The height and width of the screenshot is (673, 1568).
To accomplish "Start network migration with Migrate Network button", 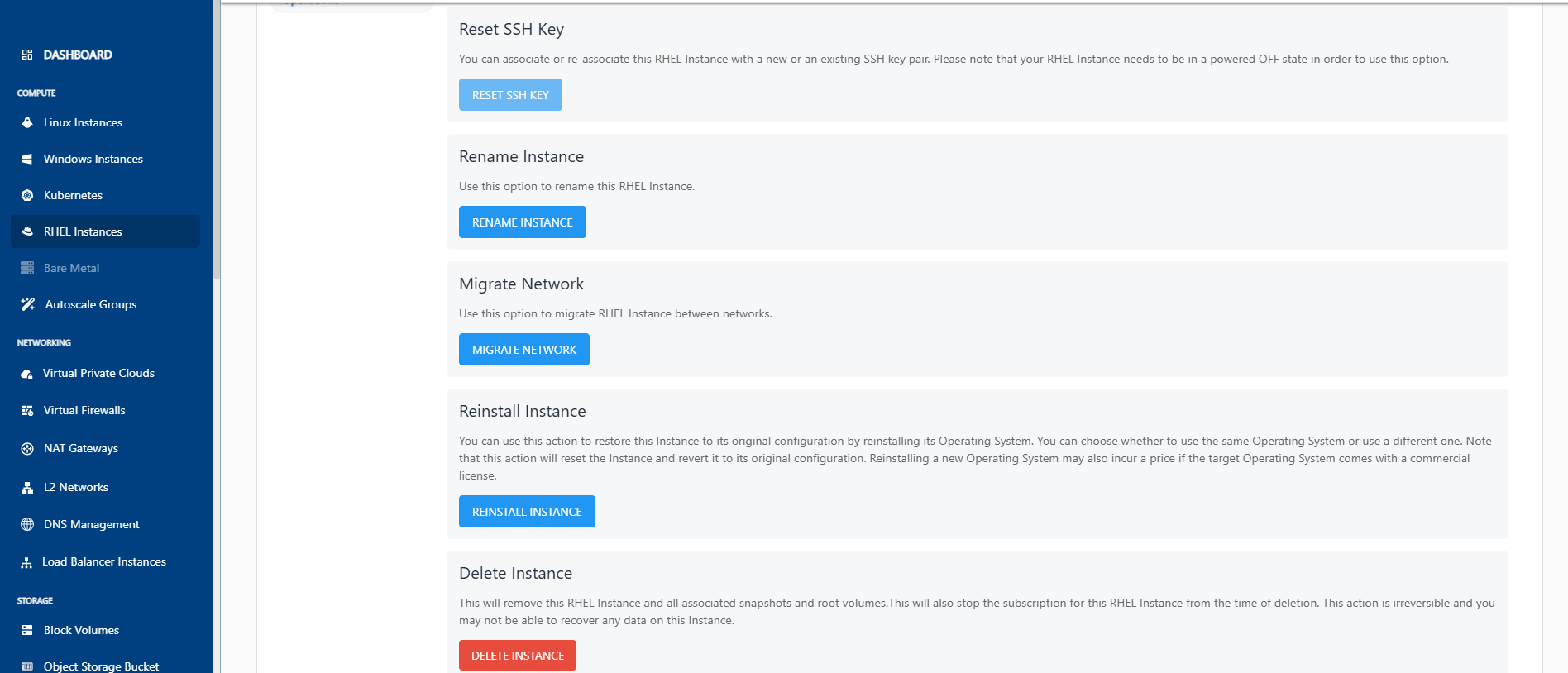I will click(523, 350).
